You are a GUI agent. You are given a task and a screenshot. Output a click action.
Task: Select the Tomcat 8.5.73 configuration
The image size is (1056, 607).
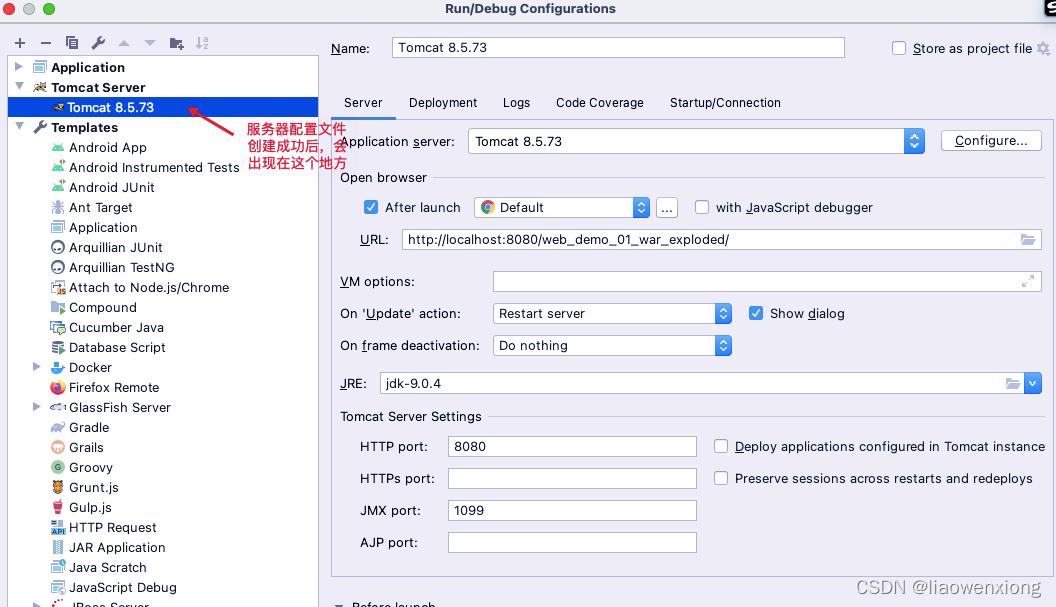pos(163,107)
